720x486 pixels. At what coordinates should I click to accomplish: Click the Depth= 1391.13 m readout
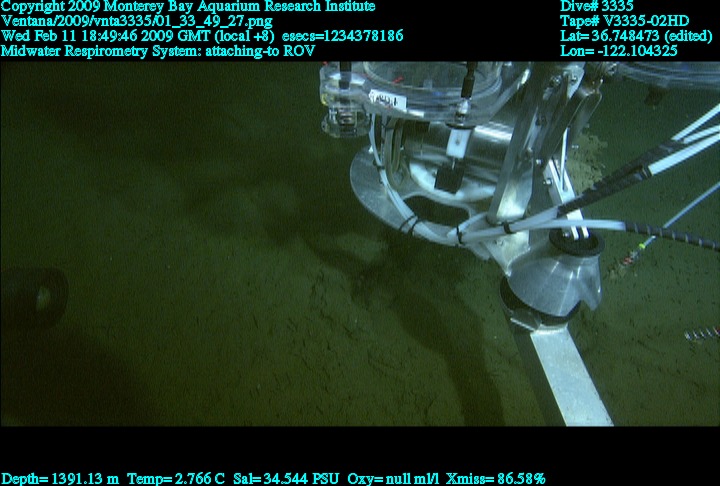(x=60, y=479)
